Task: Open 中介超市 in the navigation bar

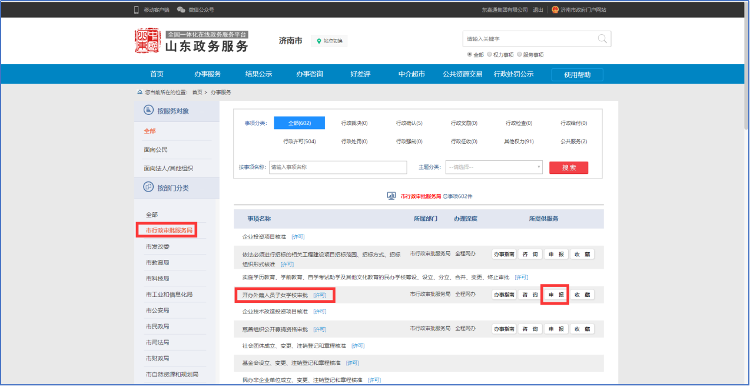Action: (411, 74)
